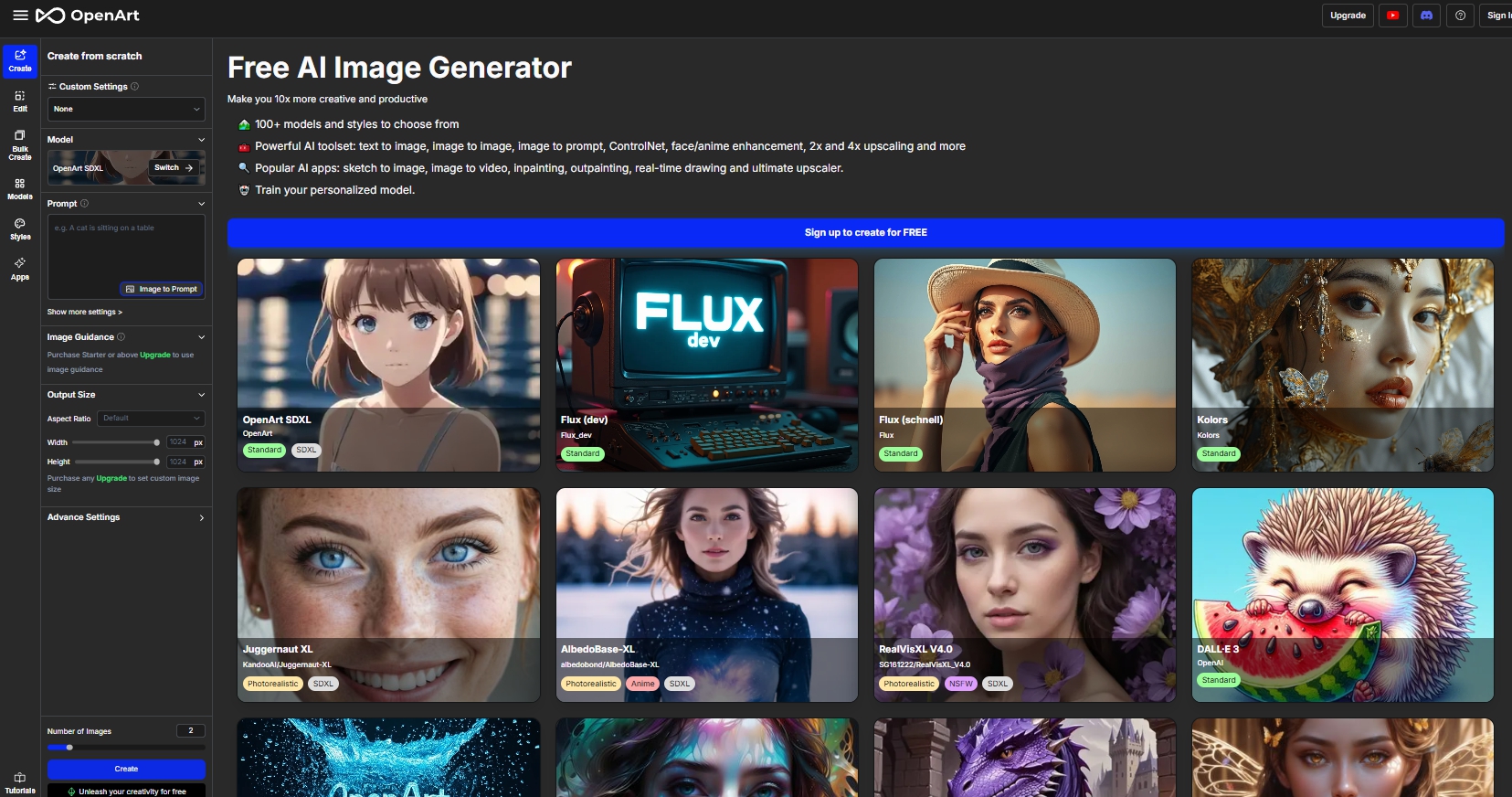This screenshot has height=797, width=1512.
Task: Click Standard tag on Flux (dev) card
Action: coord(582,453)
